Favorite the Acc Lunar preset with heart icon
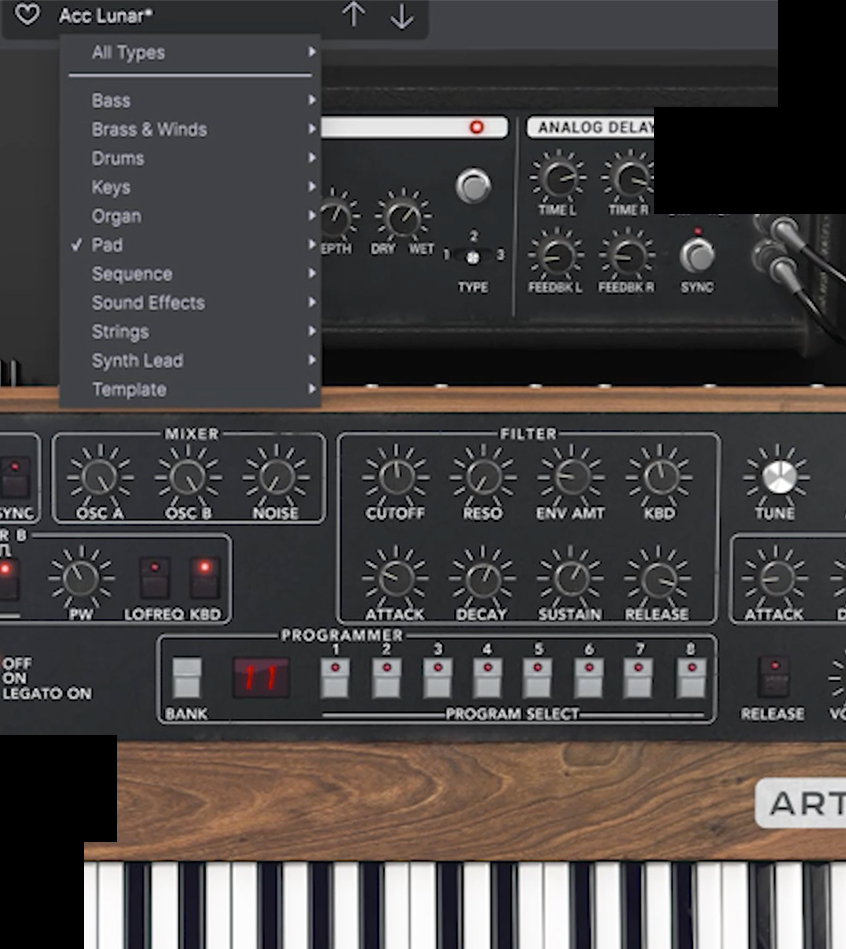The width and height of the screenshot is (846, 949). tap(27, 15)
